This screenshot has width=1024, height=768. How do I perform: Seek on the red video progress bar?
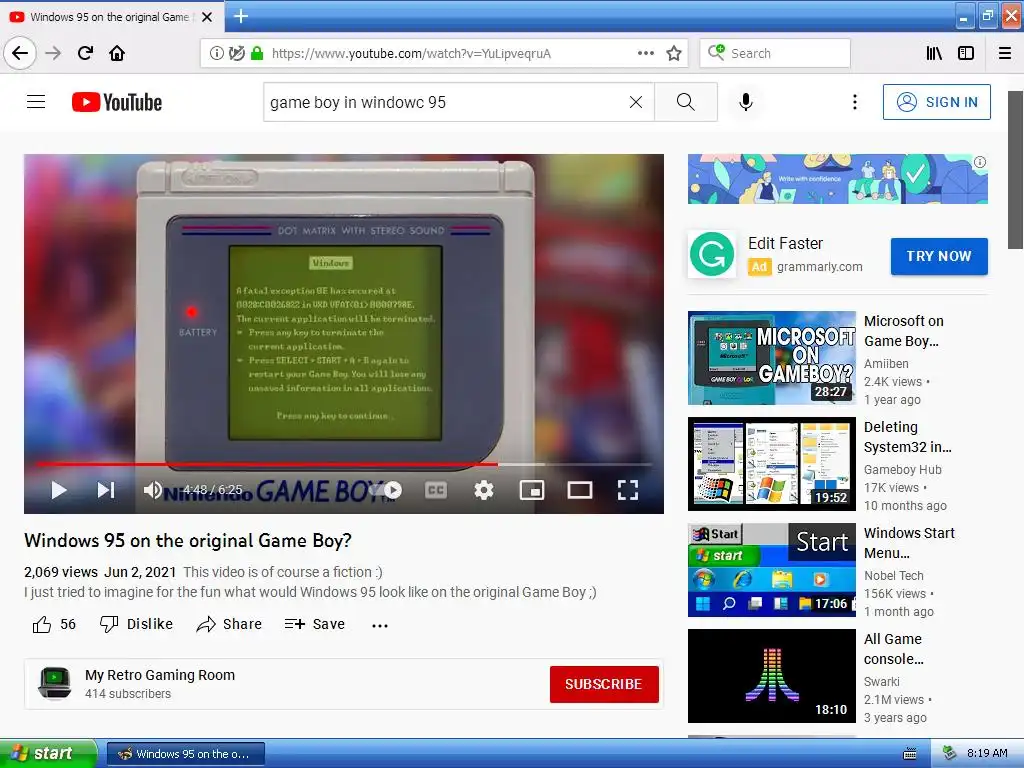pos(344,464)
